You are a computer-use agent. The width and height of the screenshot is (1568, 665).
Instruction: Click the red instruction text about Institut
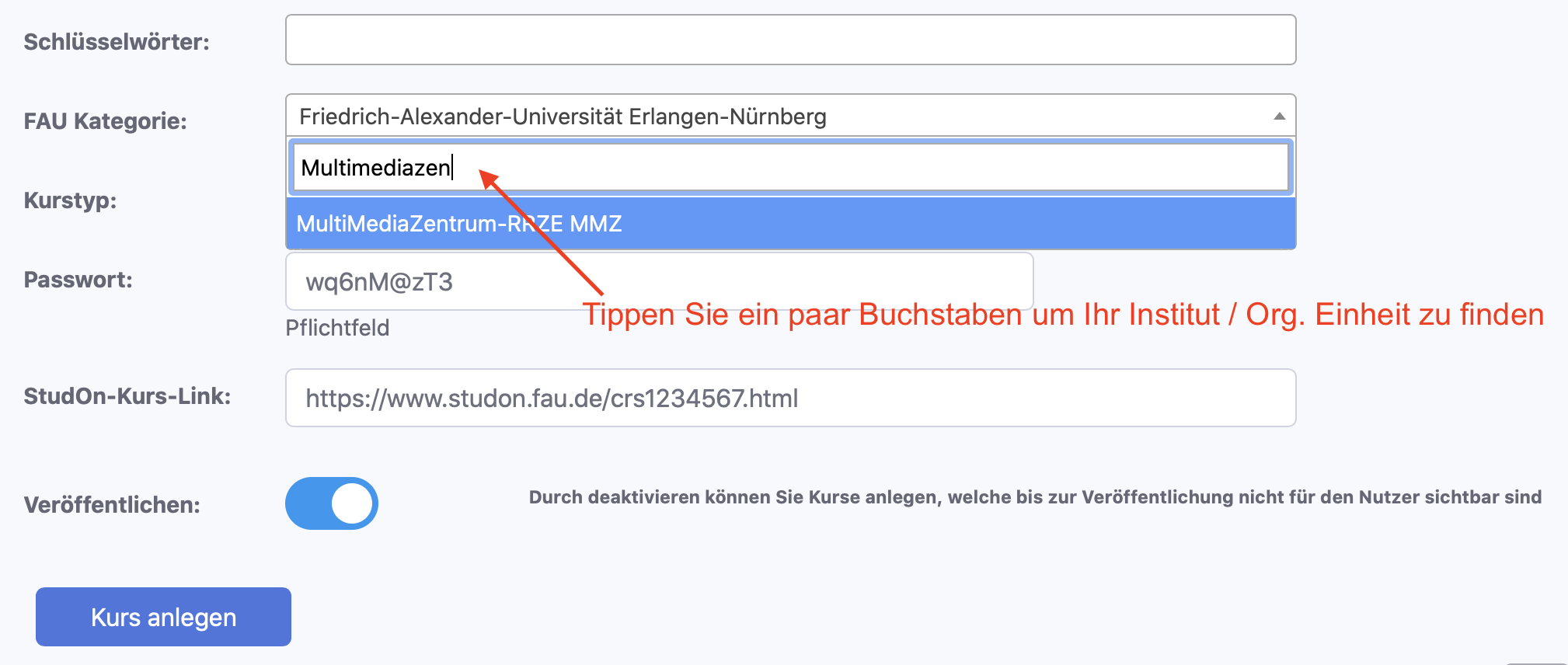click(x=1063, y=315)
